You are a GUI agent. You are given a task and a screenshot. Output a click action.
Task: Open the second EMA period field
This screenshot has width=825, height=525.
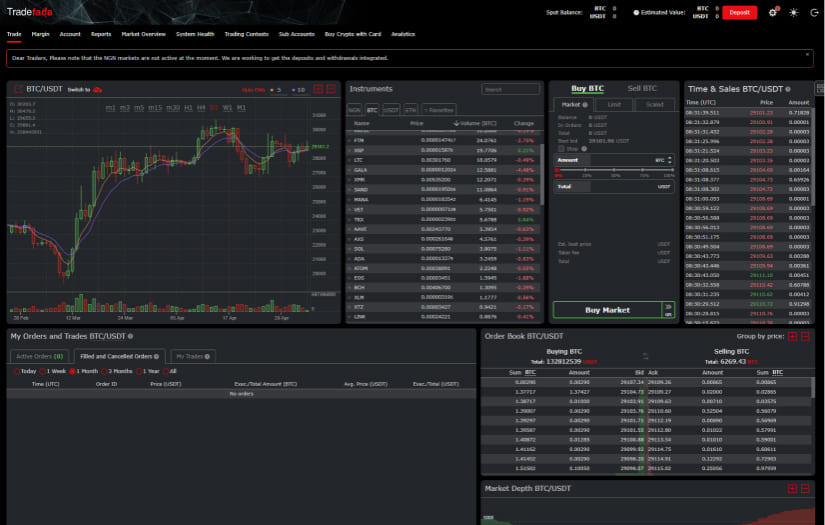pyautogui.click(x=301, y=90)
